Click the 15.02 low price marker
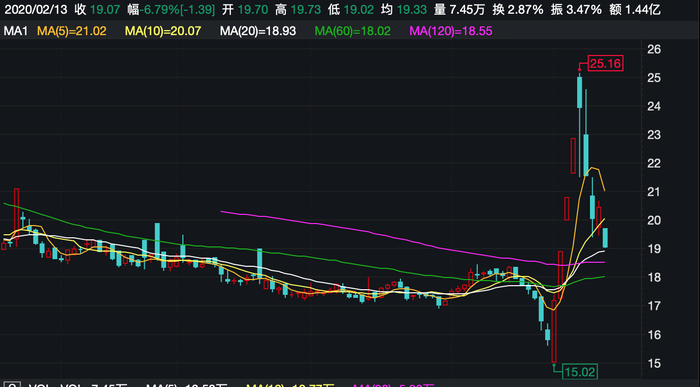Screen dimensions: 700x387 580,372
